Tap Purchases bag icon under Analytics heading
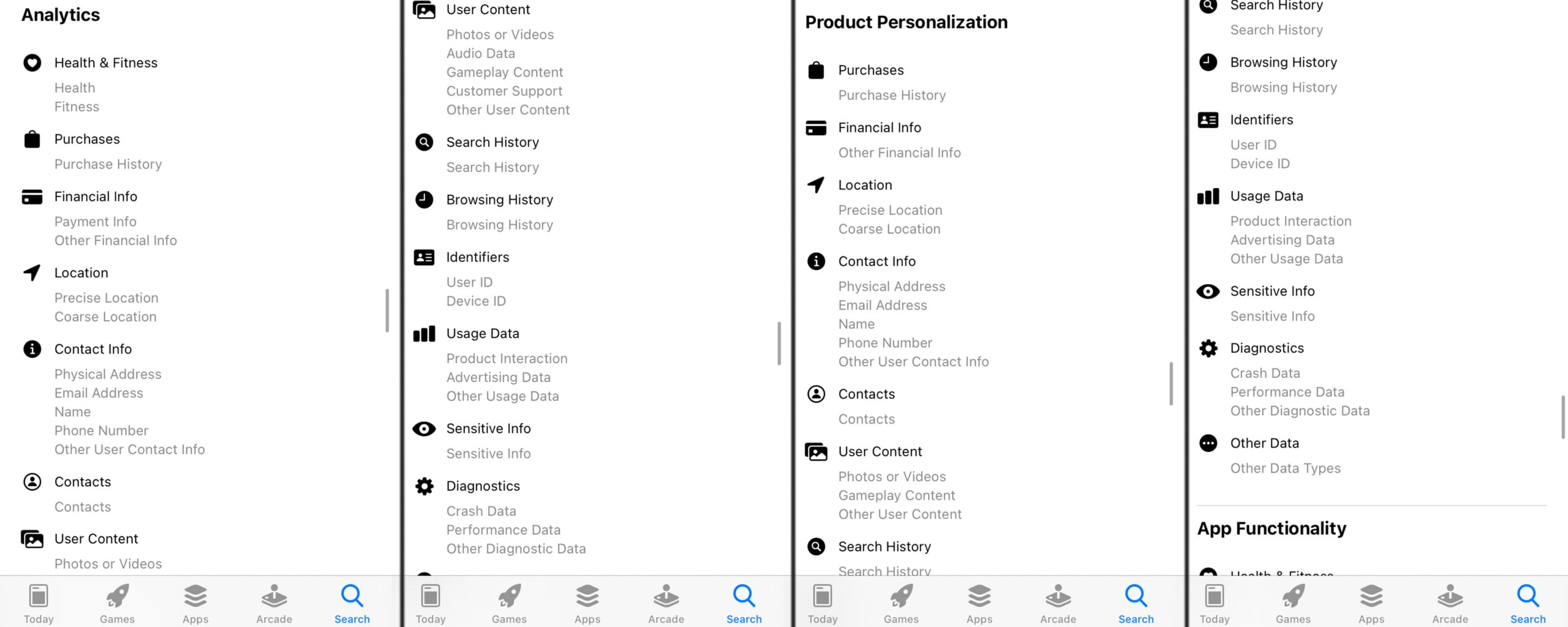1568x627 pixels. click(32, 139)
